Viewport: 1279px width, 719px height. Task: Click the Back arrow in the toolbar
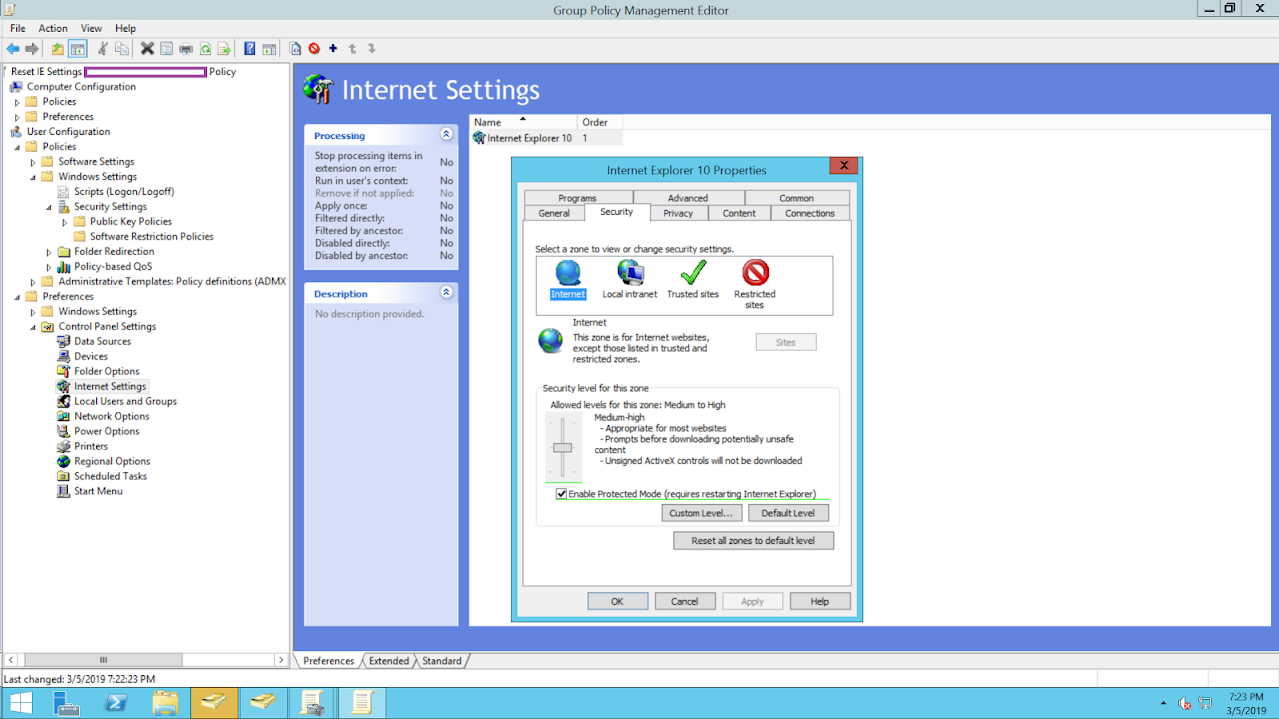(x=13, y=49)
